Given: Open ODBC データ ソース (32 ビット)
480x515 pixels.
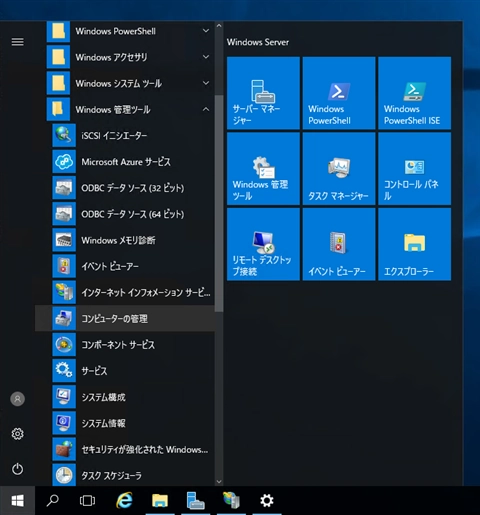Looking at the screenshot, I should tap(125, 188).
